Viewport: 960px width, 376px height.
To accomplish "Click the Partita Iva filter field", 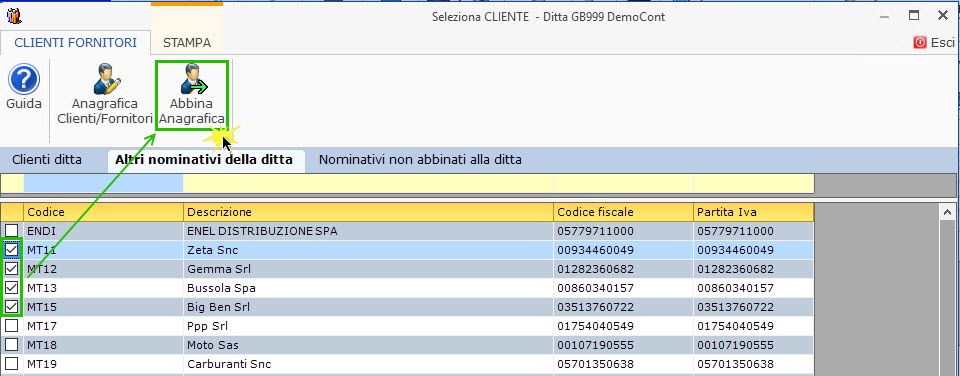I will click(x=753, y=183).
